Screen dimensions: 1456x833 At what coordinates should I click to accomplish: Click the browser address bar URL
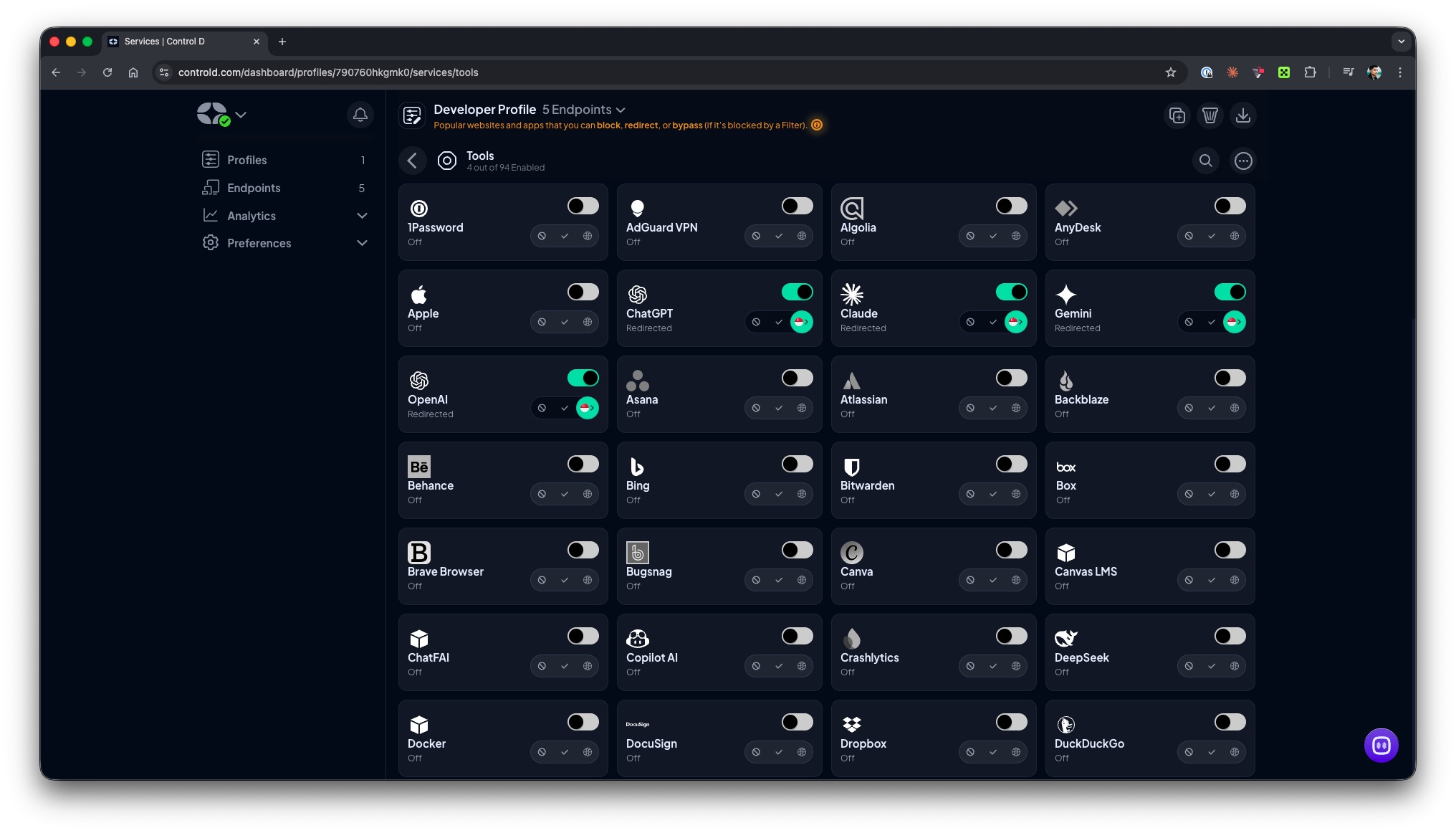(x=328, y=72)
